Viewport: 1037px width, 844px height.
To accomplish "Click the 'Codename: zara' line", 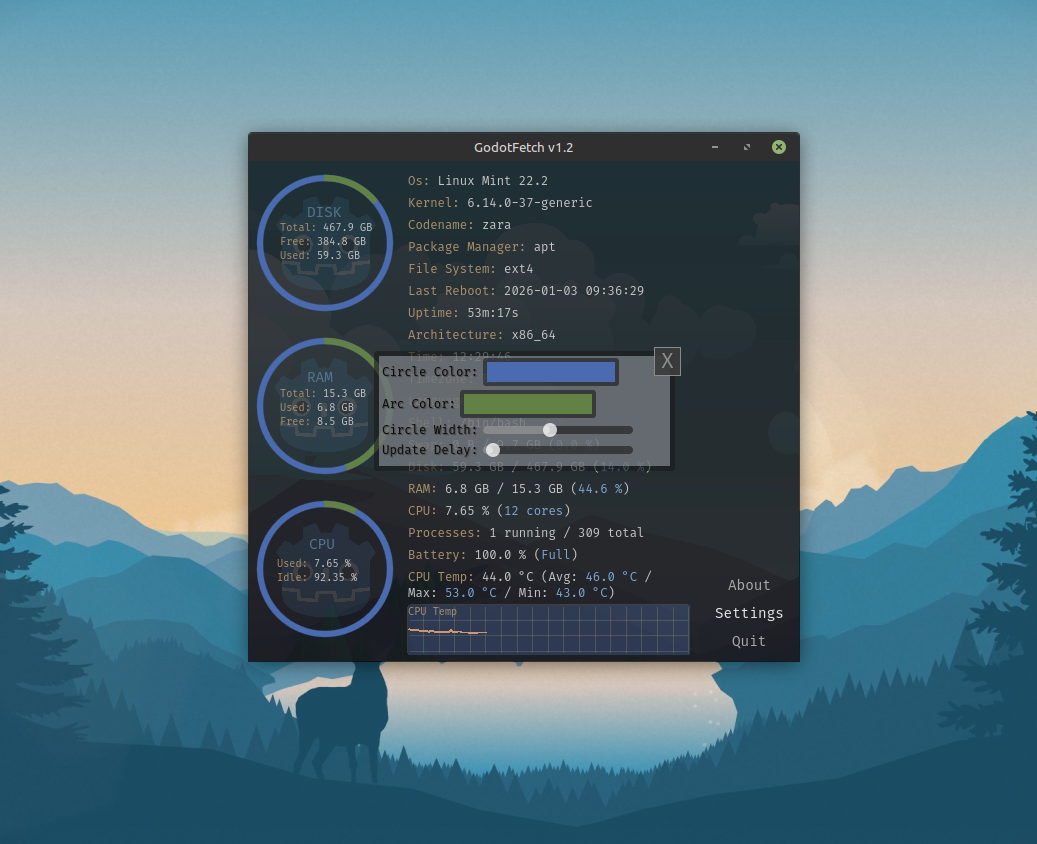I will pyautogui.click(x=459, y=225).
